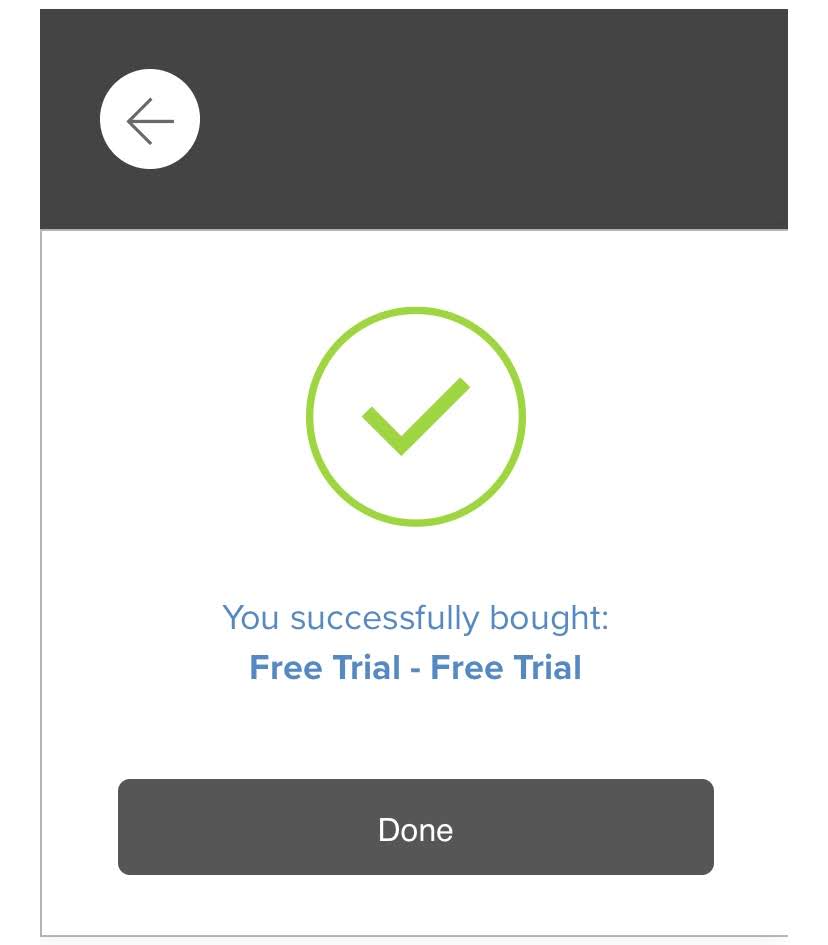This screenshot has height=945, width=828.
Task: Select the 'Free Trial - Free Trial' text
Action: (416, 667)
